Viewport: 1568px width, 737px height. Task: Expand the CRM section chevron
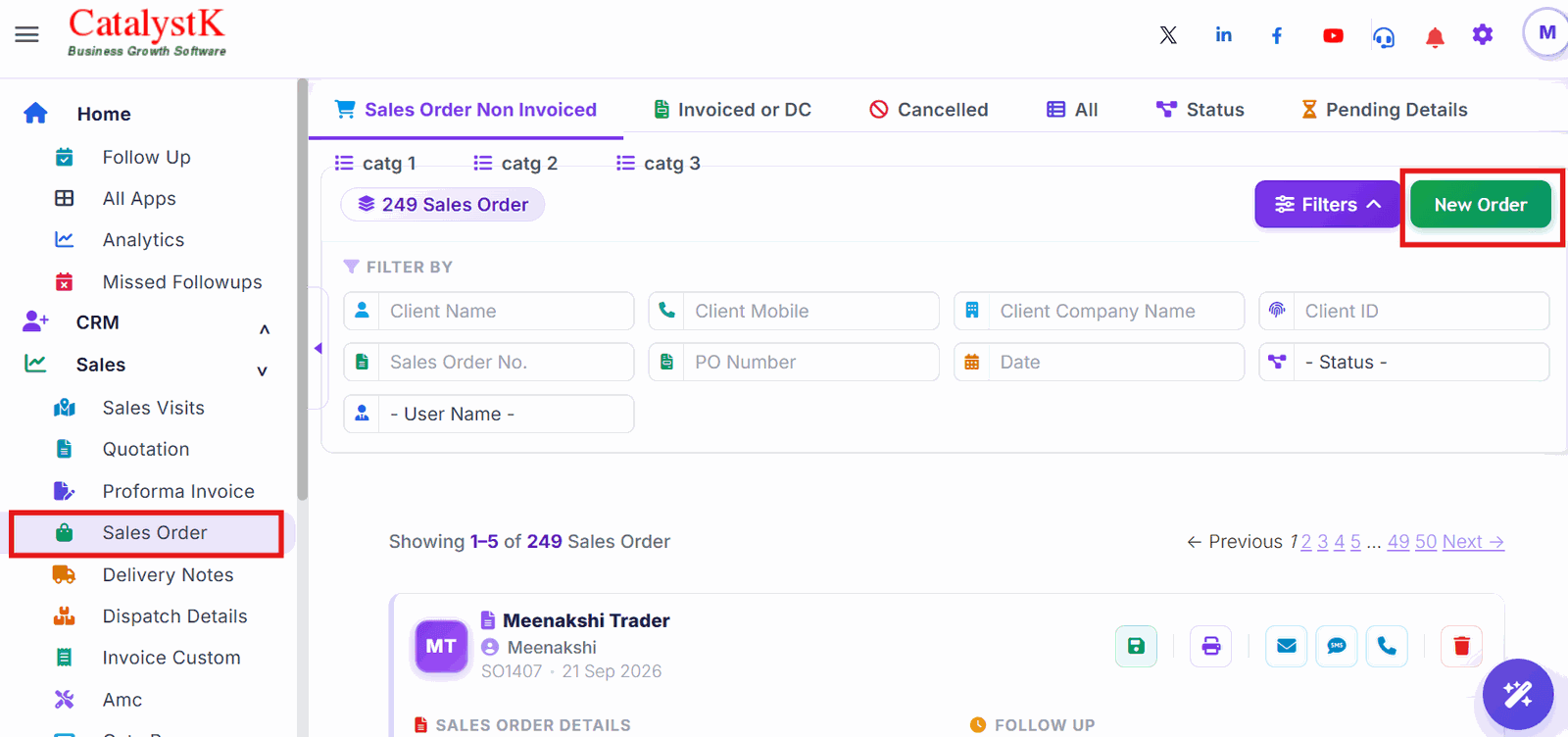tap(264, 329)
